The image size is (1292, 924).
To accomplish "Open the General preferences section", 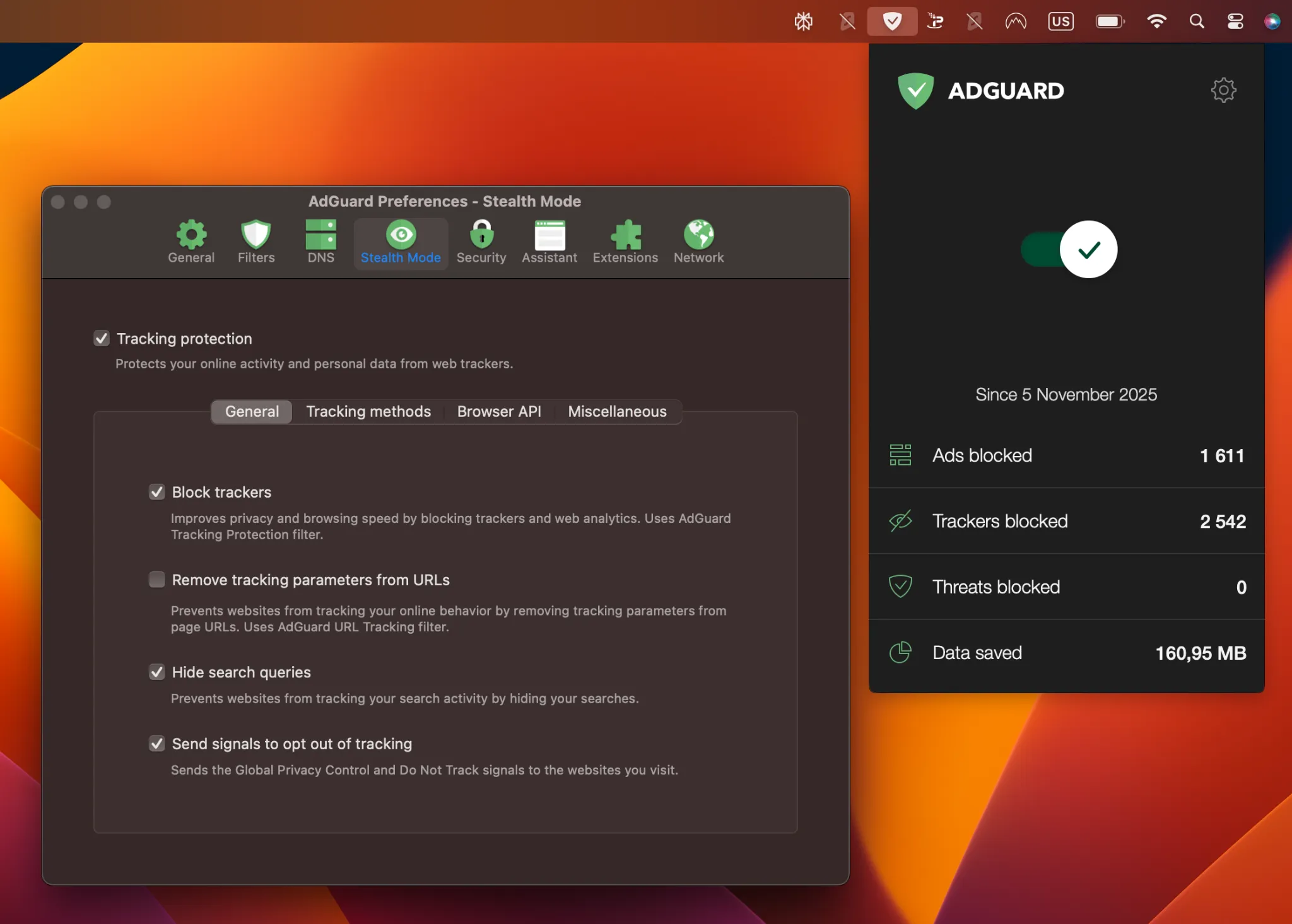I will click(191, 241).
